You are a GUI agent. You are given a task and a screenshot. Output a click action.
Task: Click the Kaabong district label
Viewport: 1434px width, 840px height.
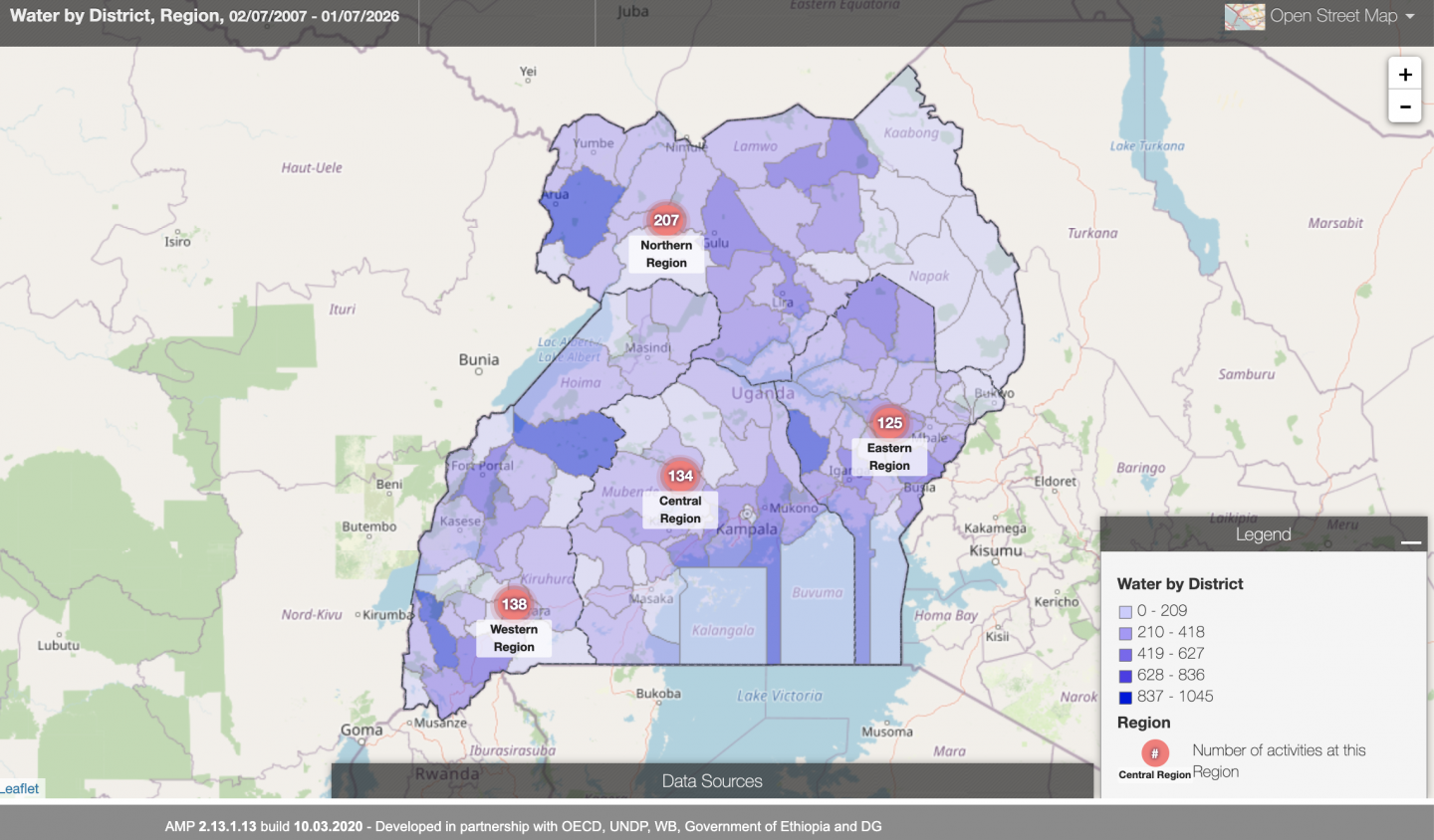click(x=911, y=133)
